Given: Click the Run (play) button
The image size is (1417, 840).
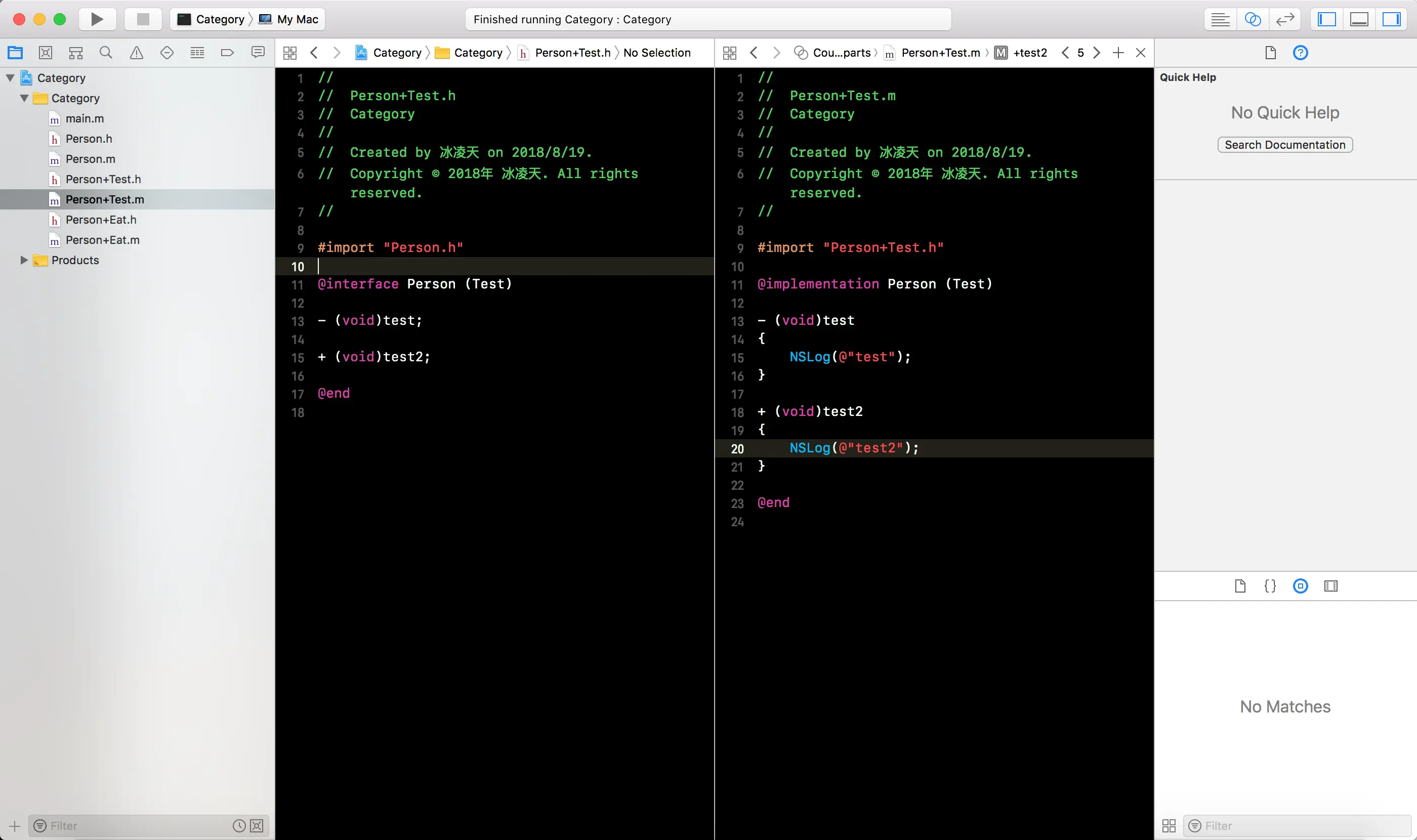Looking at the screenshot, I should point(97,19).
